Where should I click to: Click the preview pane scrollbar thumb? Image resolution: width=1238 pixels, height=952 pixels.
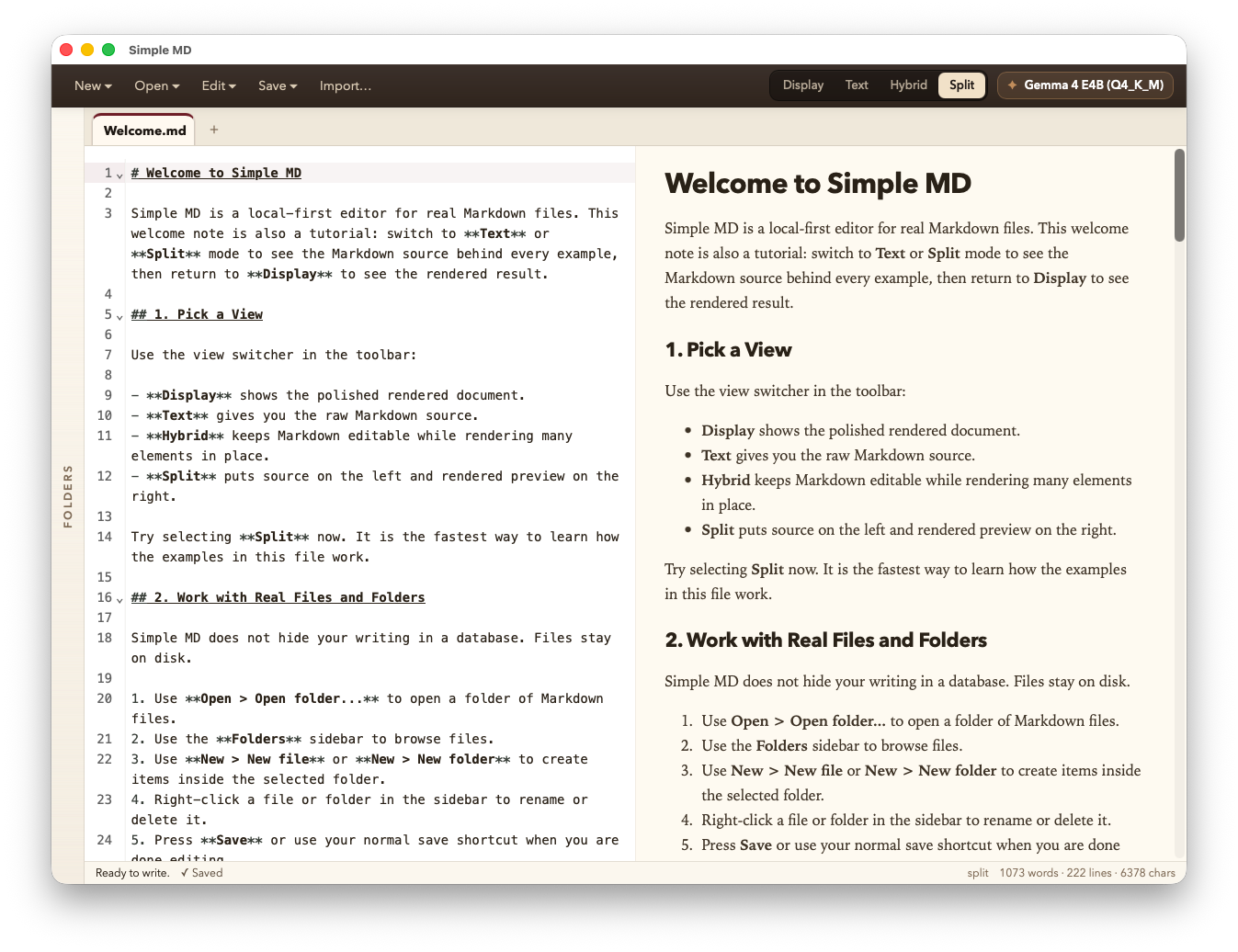1179,195
